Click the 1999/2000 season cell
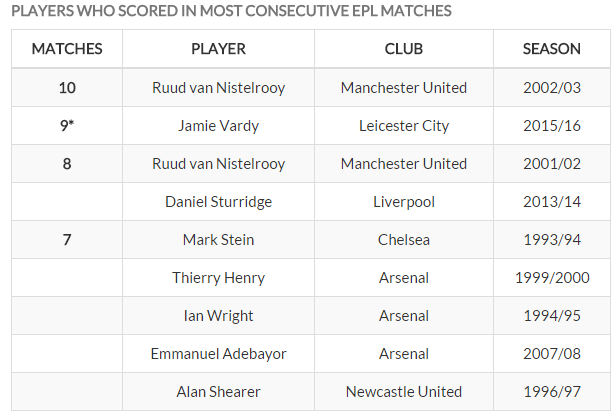The image size is (611, 419). 551,278
